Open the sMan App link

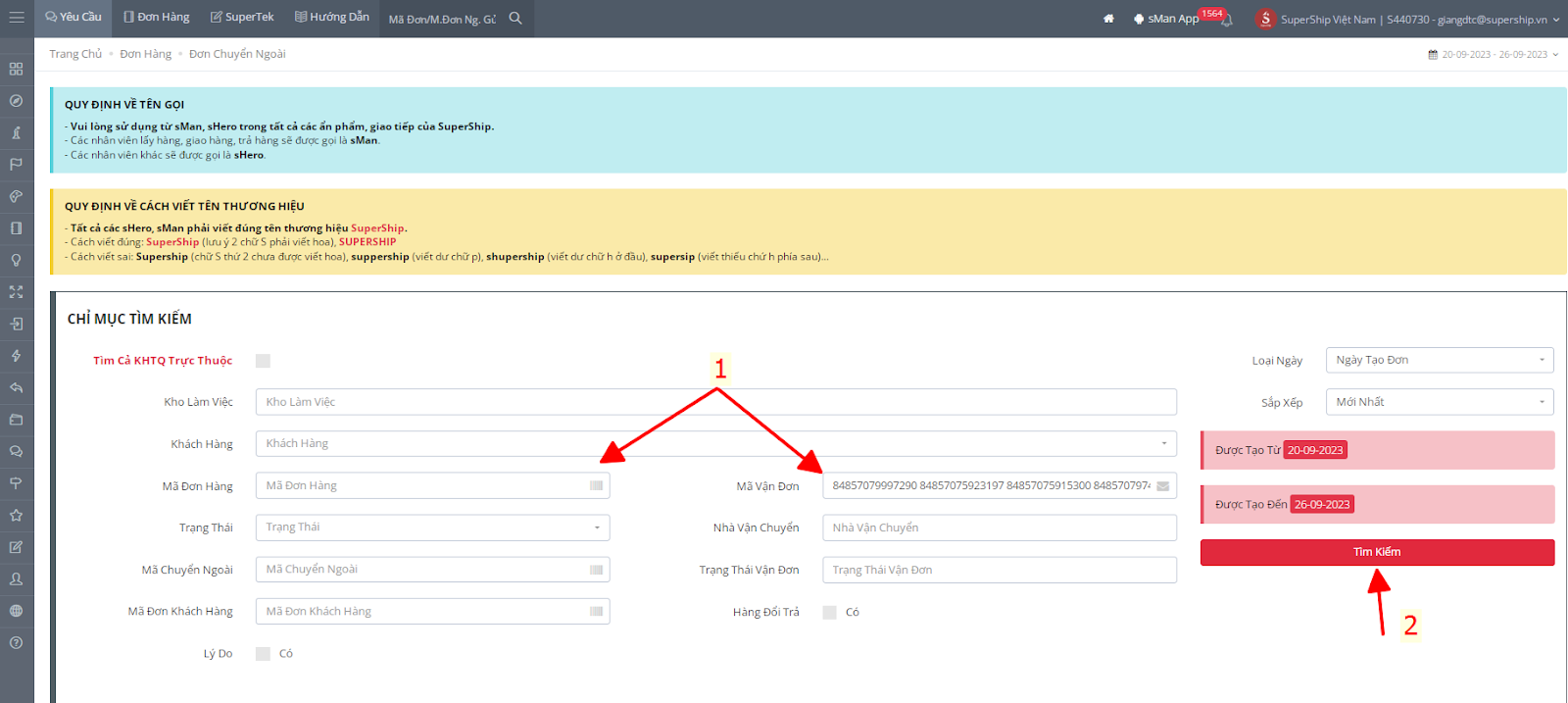pyautogui.click(x=1166, y=19)
